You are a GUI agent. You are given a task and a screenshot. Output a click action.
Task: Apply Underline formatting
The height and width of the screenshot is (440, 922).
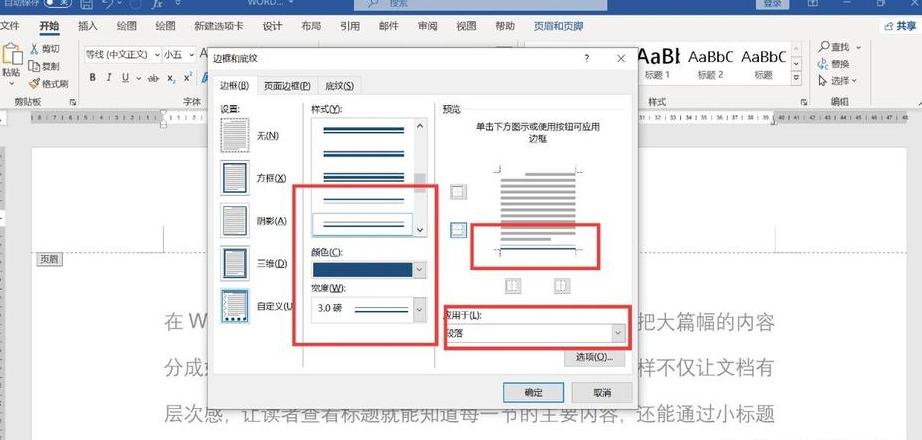pos(125,78)
